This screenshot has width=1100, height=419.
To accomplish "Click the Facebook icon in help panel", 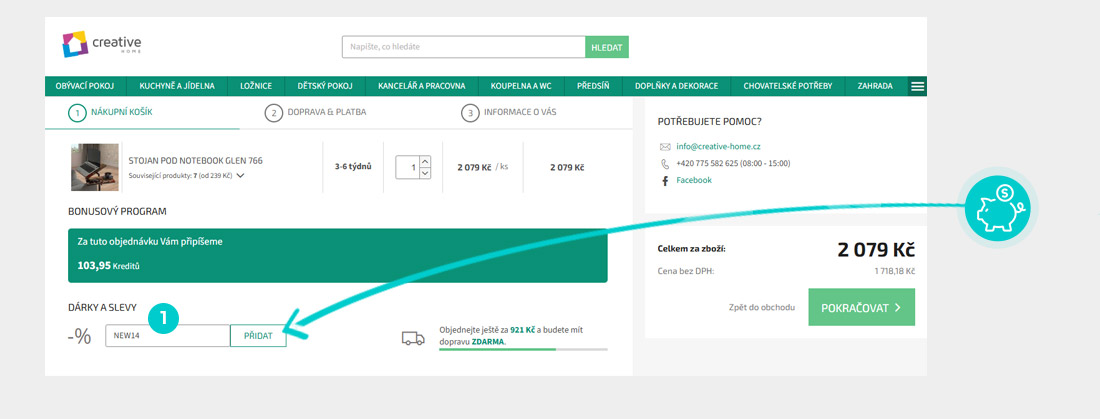I will pos(665,181).
